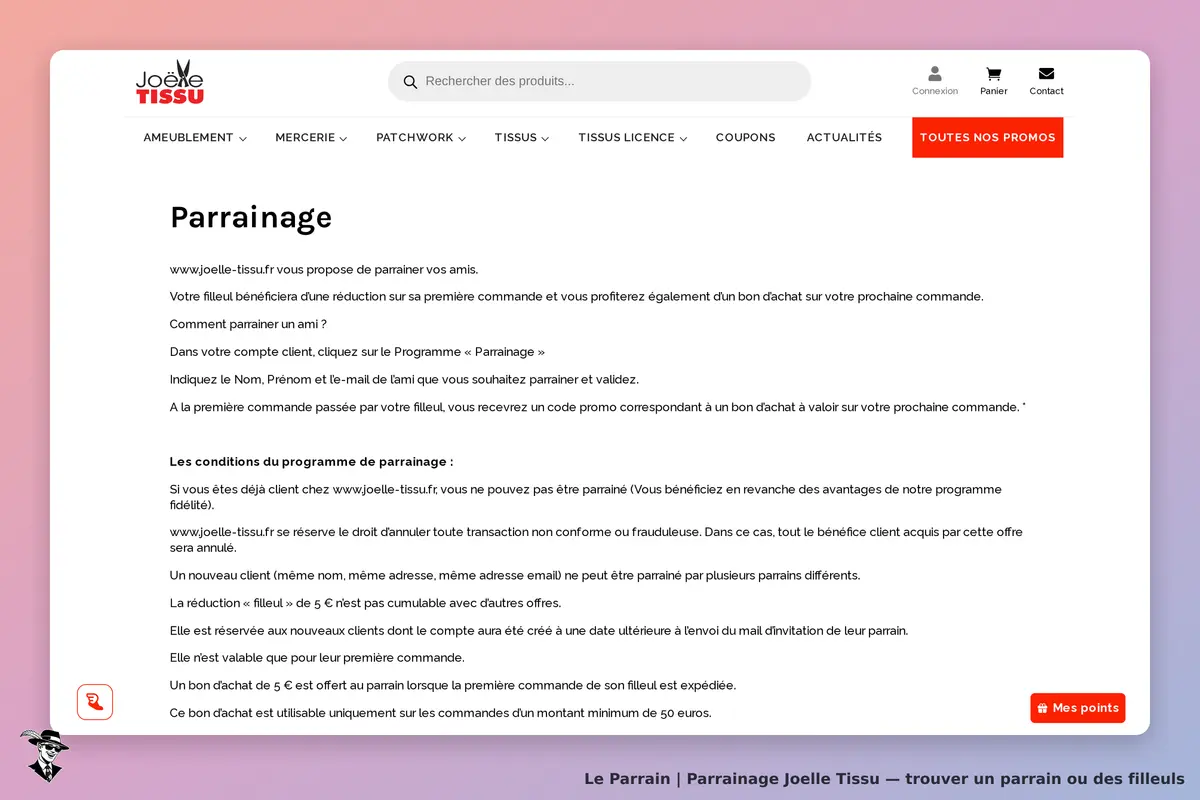
Task: Open the AMEUBLEMENT menu
Action: tap(188, 138)
